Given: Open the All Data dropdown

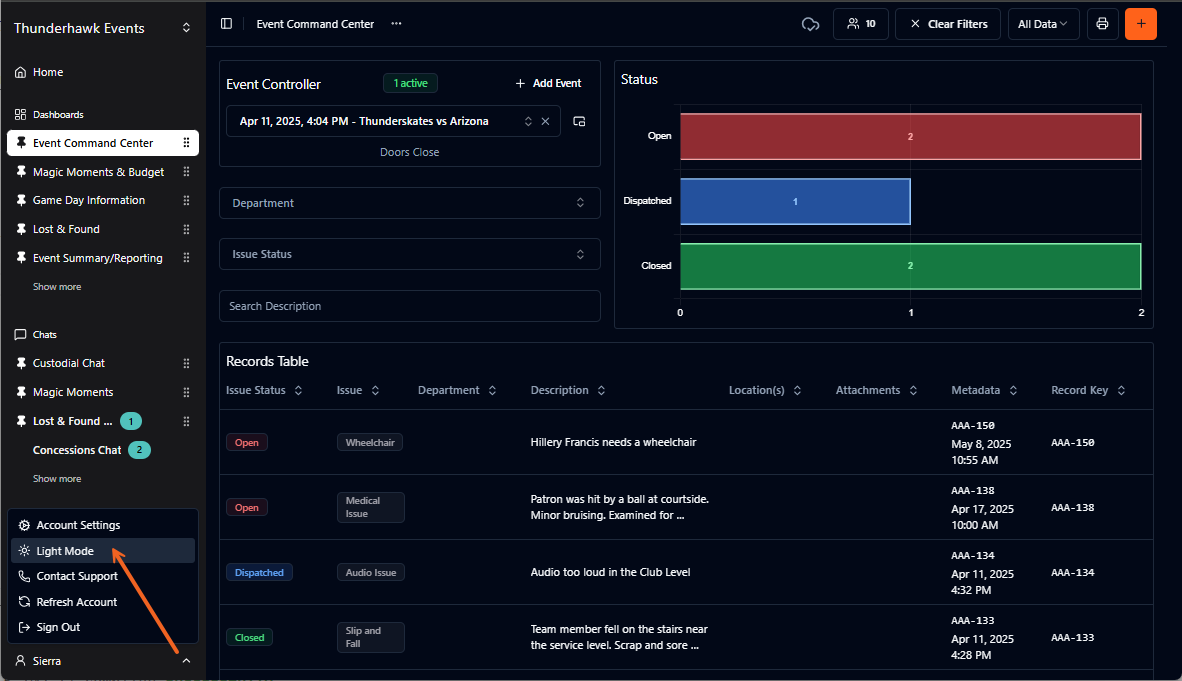Looking at the screenshot, I should pos(1043,23).
